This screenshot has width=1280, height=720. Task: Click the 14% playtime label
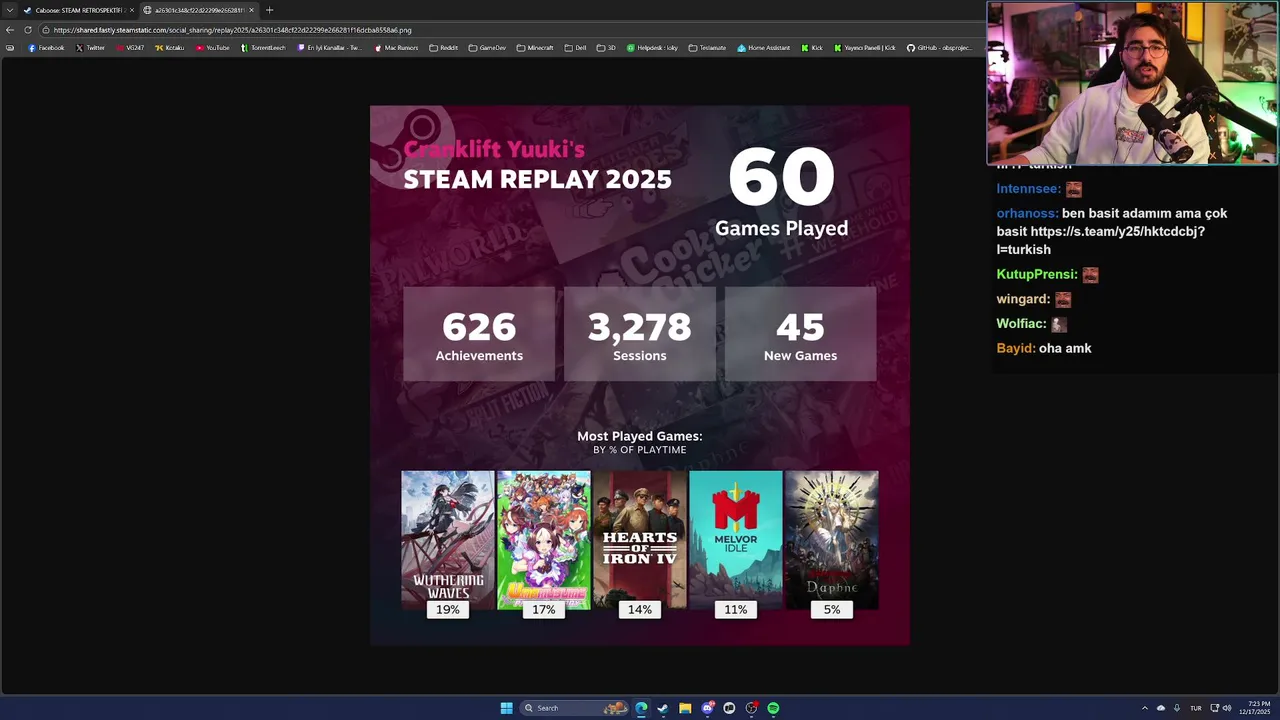click(x=640, y=609)
